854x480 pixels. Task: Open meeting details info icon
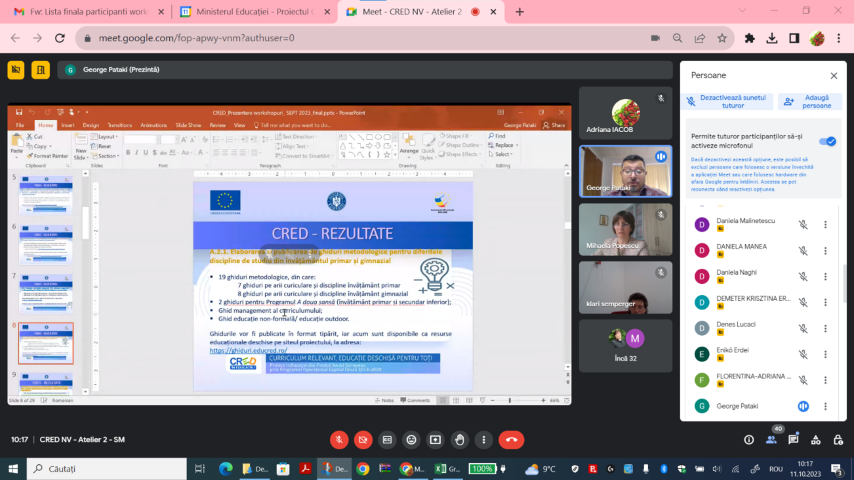[x=749, y=439]
